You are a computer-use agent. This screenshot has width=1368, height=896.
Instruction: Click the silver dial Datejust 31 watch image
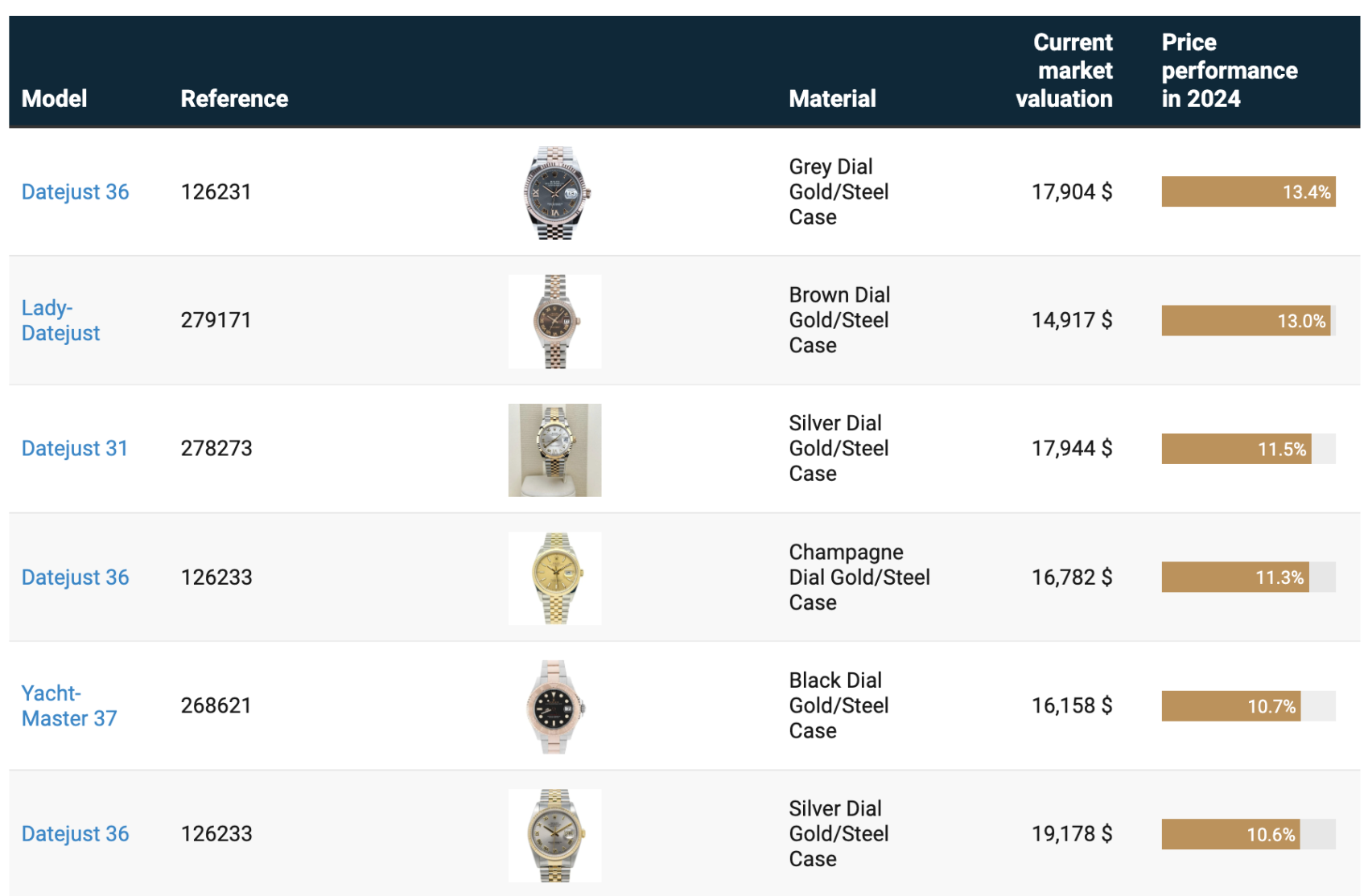(555, 450)
